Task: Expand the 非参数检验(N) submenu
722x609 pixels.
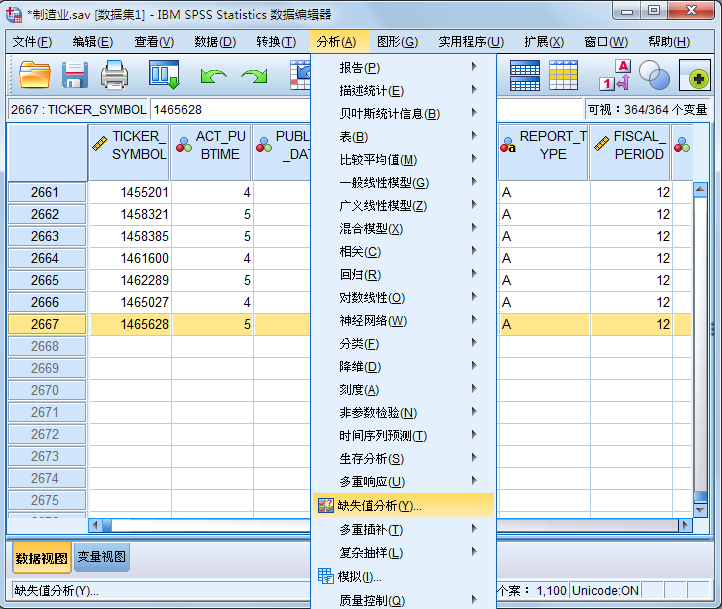Action: (x=404, y=412)
